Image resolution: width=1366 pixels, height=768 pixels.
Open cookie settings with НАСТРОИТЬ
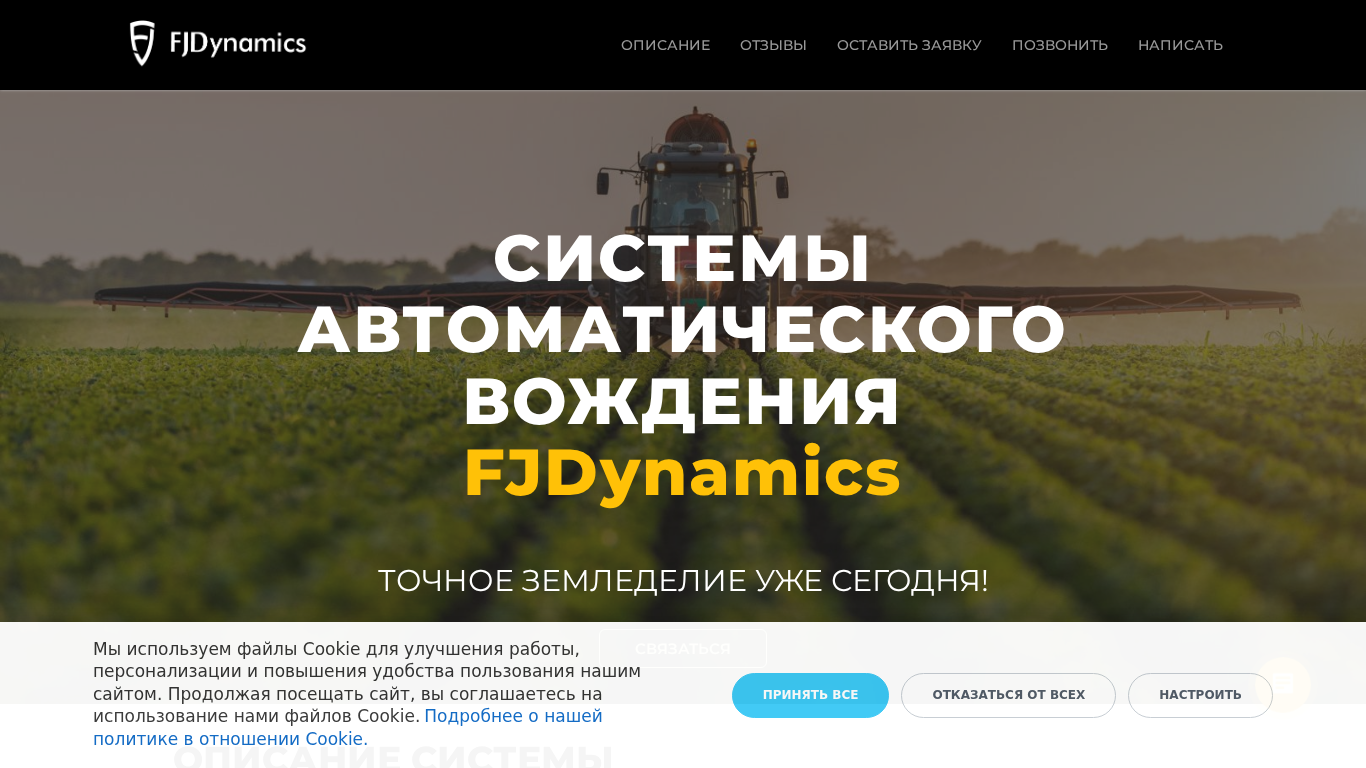coord(1200,695)
